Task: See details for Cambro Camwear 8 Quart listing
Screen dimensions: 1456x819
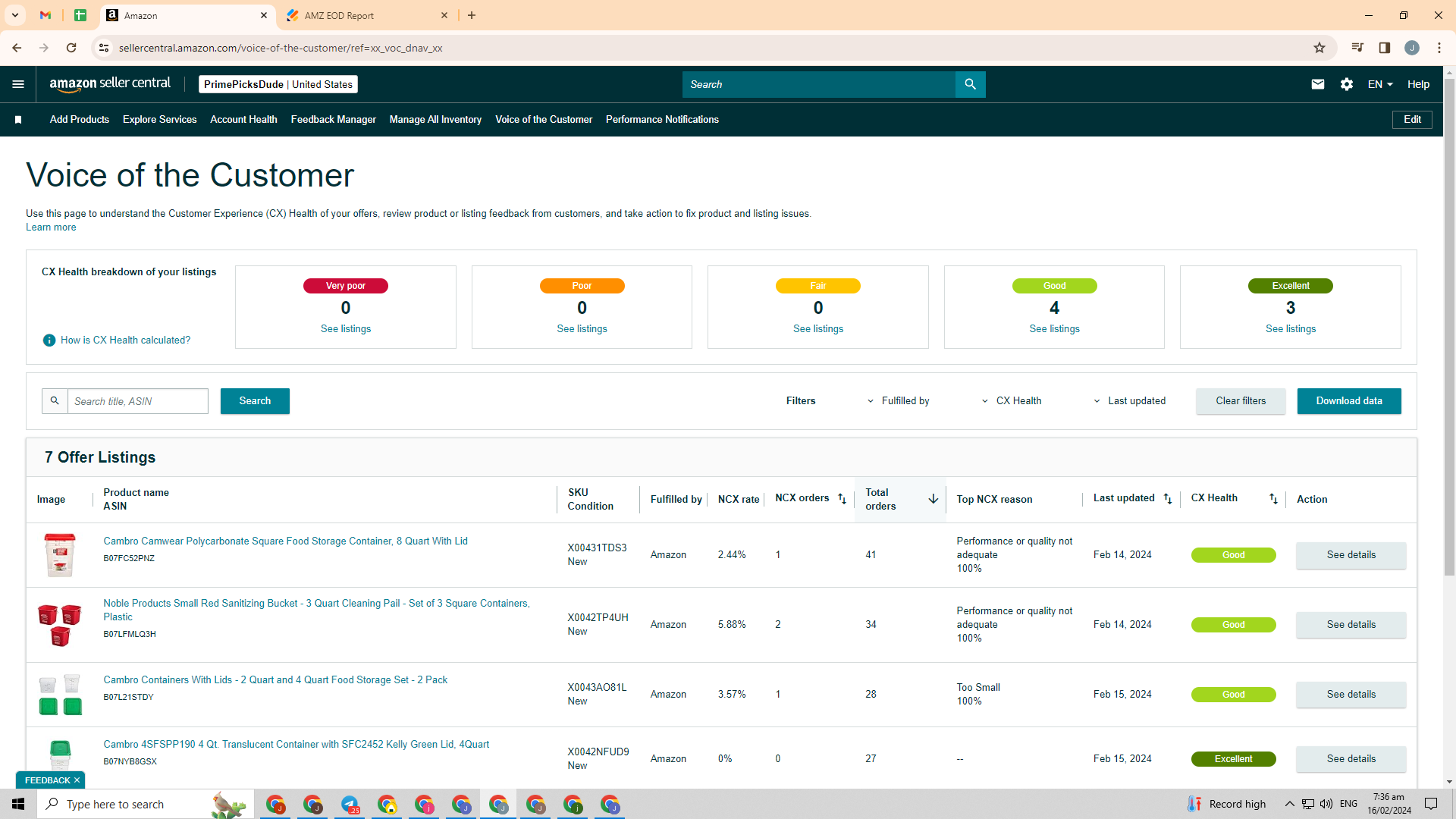Action: click(x=1351, y=555)
